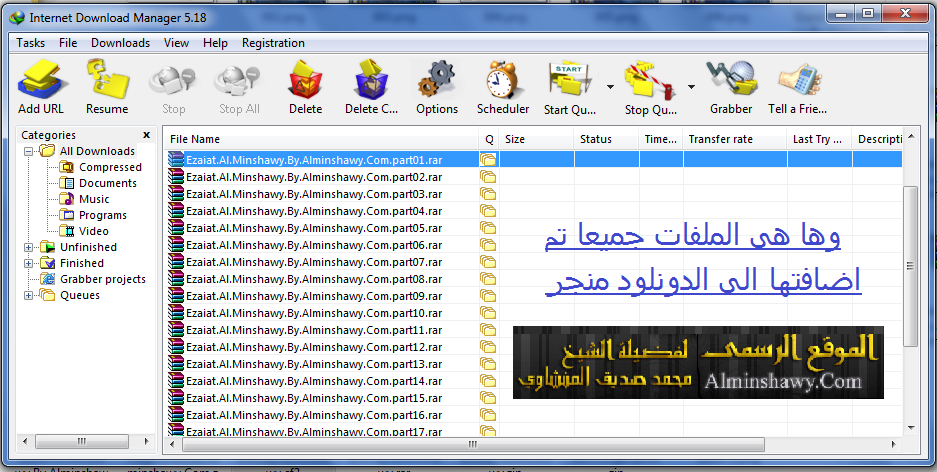Expand the Unfinished category node
The height and width of the screenshot is (472, 937).
[28, 247]
